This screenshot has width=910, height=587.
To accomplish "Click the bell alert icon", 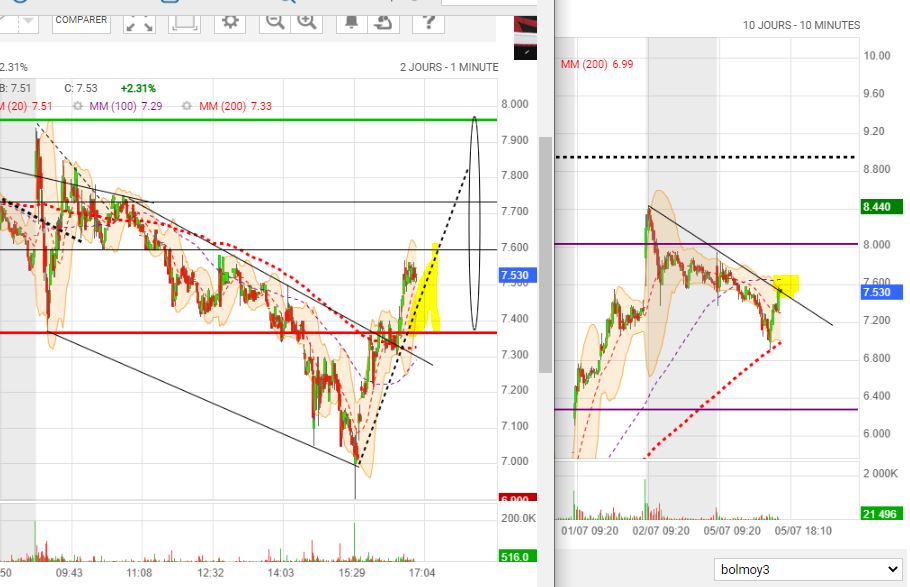I will click(351, 23).
